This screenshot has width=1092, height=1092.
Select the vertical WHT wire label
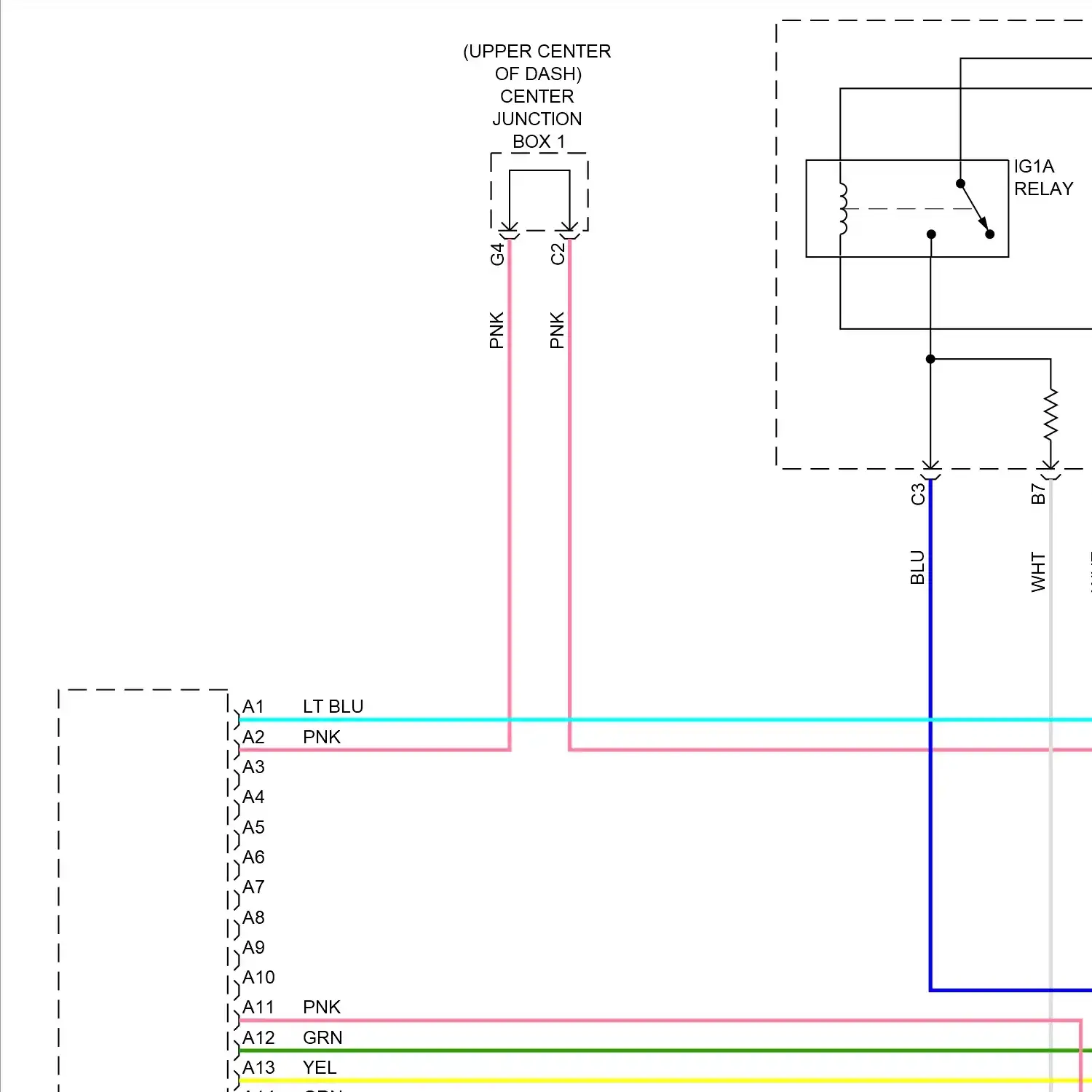click(1038, 572)
